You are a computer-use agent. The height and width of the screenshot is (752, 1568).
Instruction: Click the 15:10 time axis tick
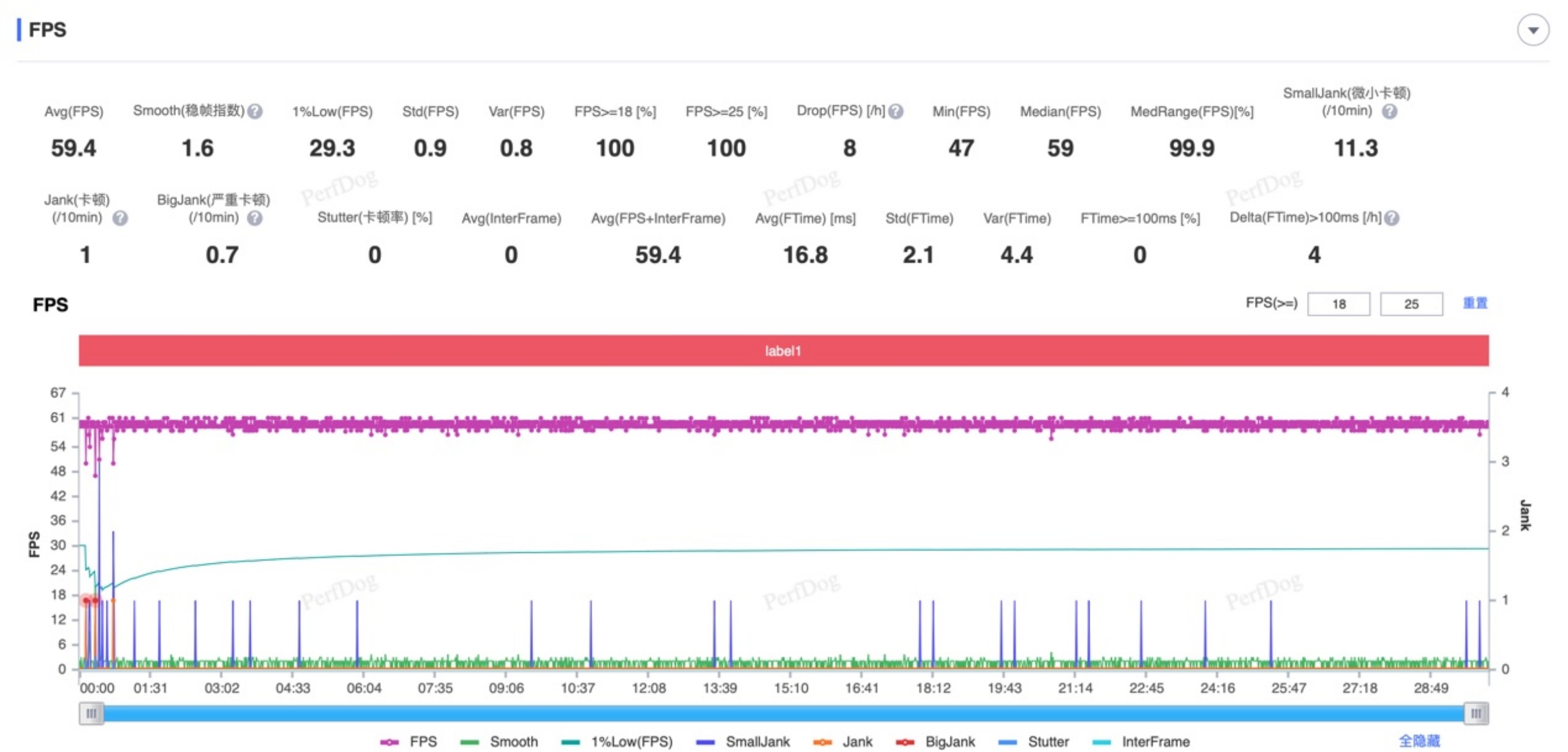790,687
